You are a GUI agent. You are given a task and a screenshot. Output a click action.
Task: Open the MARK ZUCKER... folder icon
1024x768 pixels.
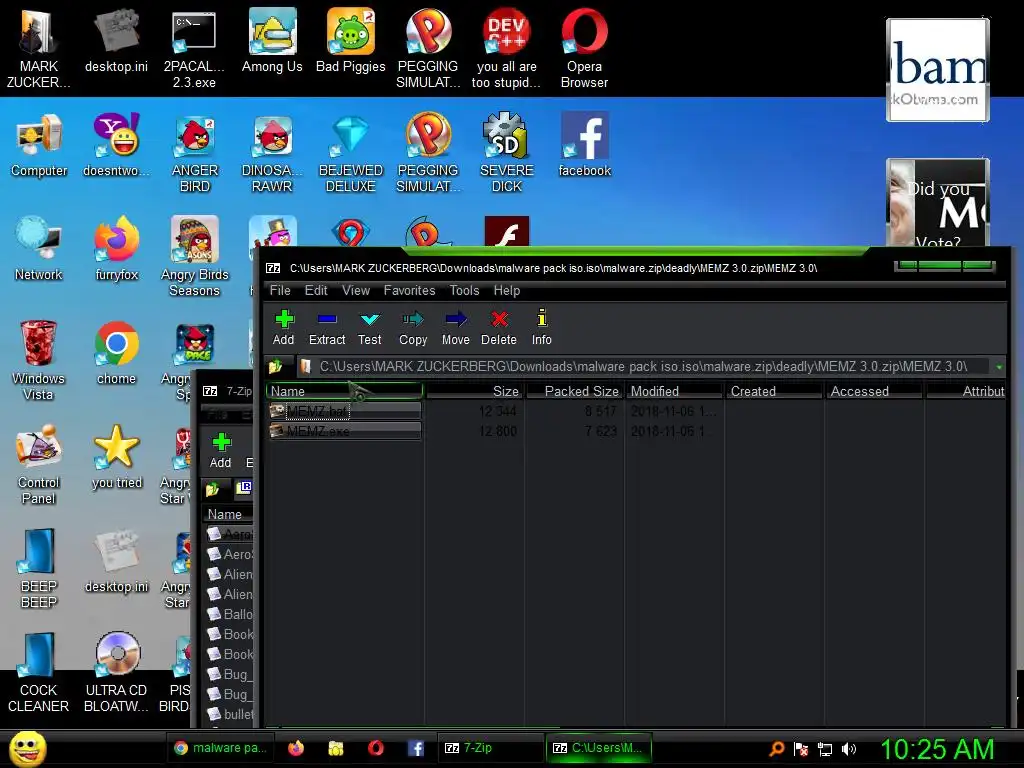point(39,49)
